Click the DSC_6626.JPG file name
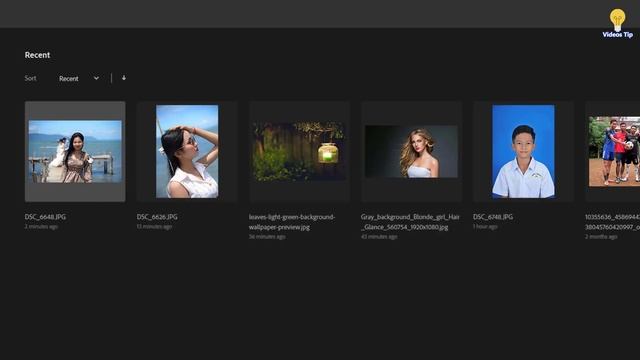Image resolution: width=640 pixels, height=360 pixels. (157, 217)
